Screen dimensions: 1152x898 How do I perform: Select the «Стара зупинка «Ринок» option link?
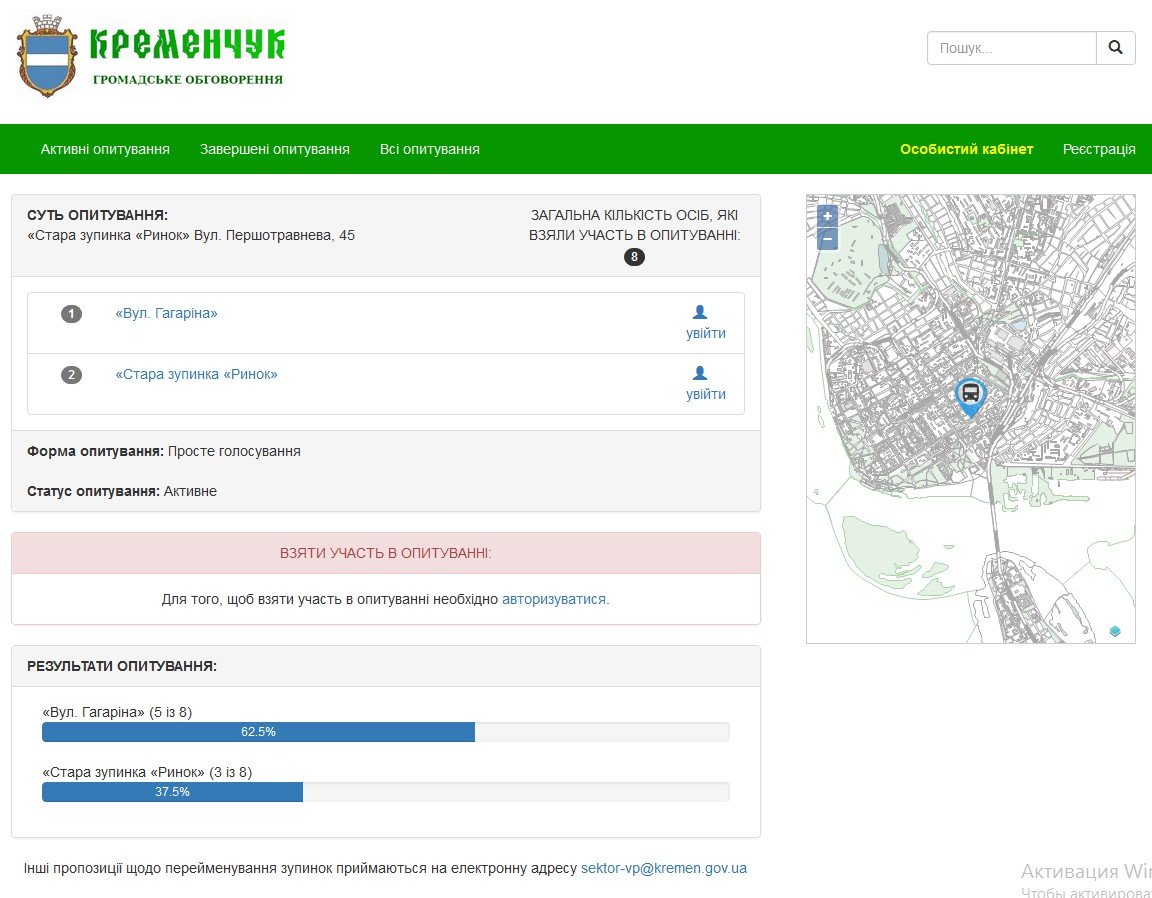pos(196,374)
